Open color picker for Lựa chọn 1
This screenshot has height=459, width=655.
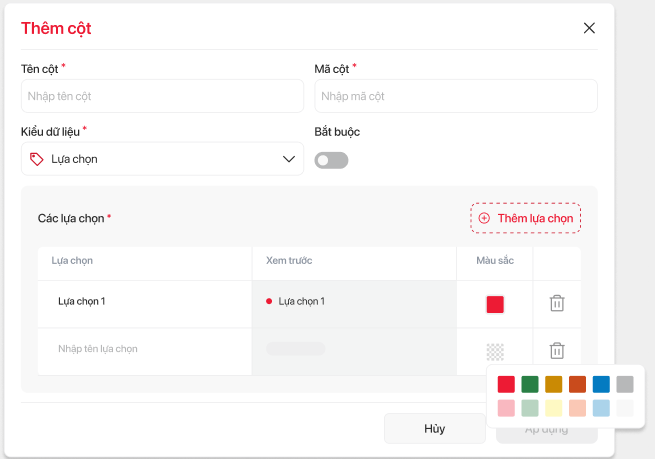pos(495,304)
